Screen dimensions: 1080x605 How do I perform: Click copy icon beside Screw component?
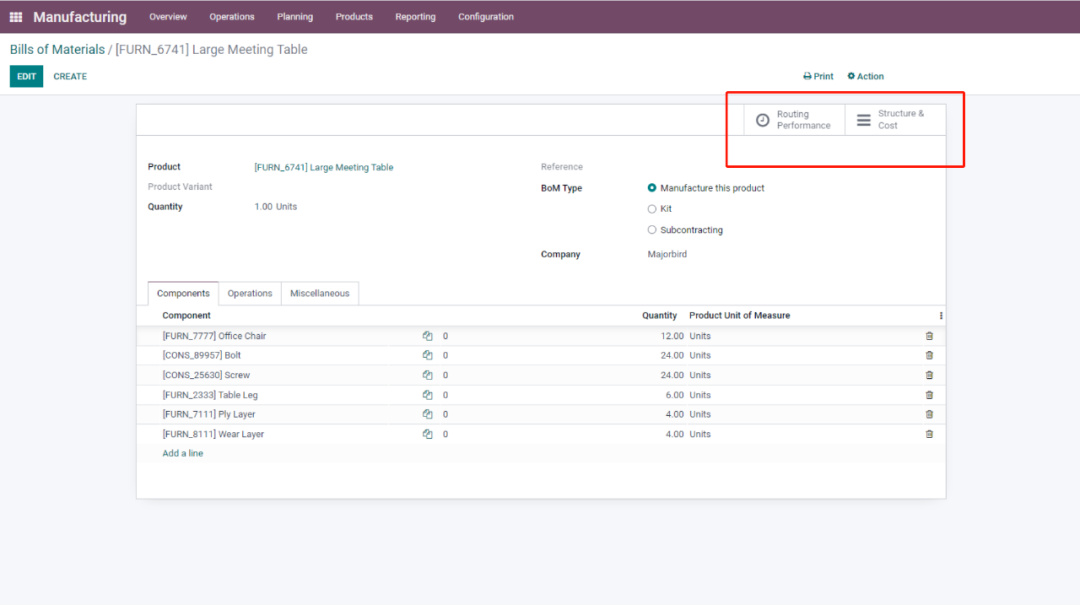(x=427, y=375)
